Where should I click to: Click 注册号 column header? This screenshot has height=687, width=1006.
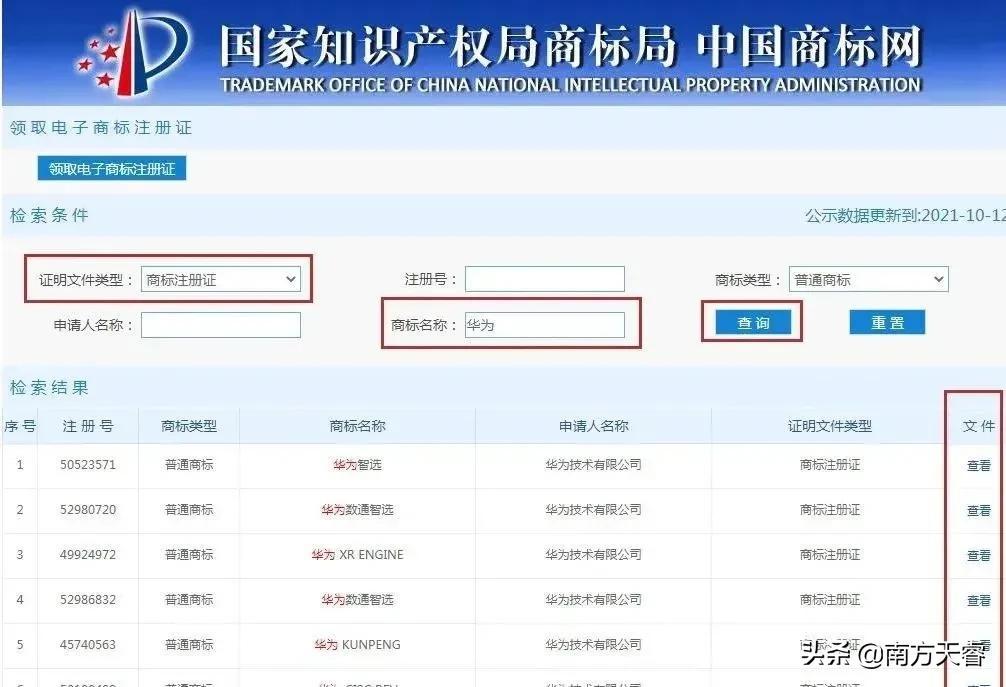(x=88, y=426)
